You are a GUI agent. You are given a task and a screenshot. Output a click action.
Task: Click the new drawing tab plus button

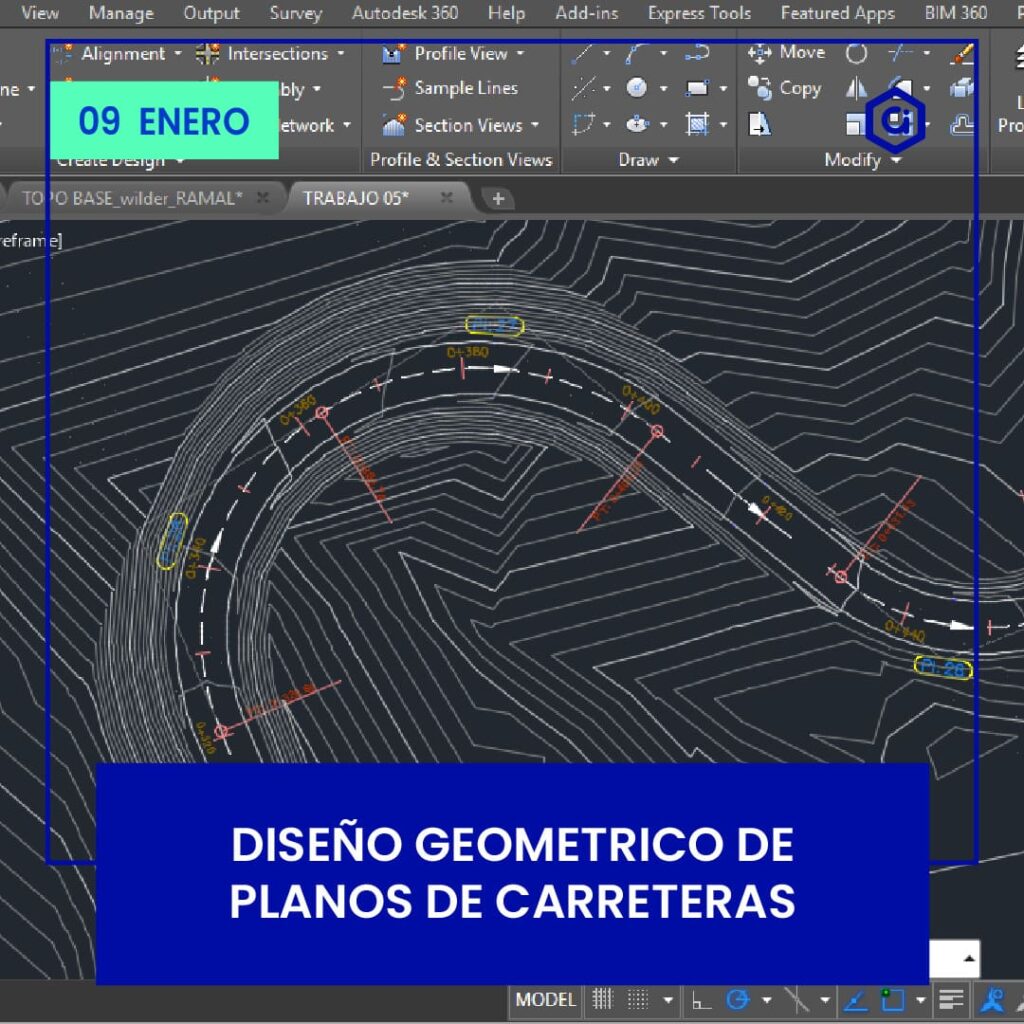tap(497, 198)
